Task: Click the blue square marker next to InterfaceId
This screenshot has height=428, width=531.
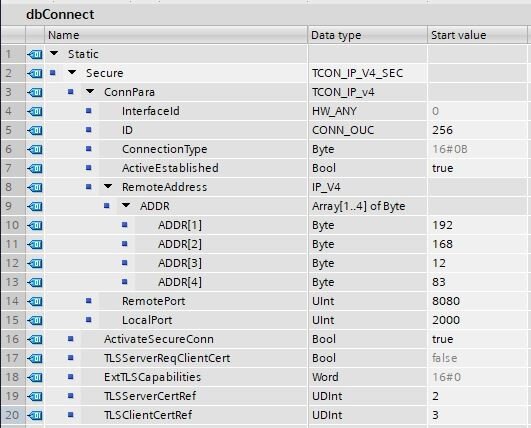Action: pos(89,111)
